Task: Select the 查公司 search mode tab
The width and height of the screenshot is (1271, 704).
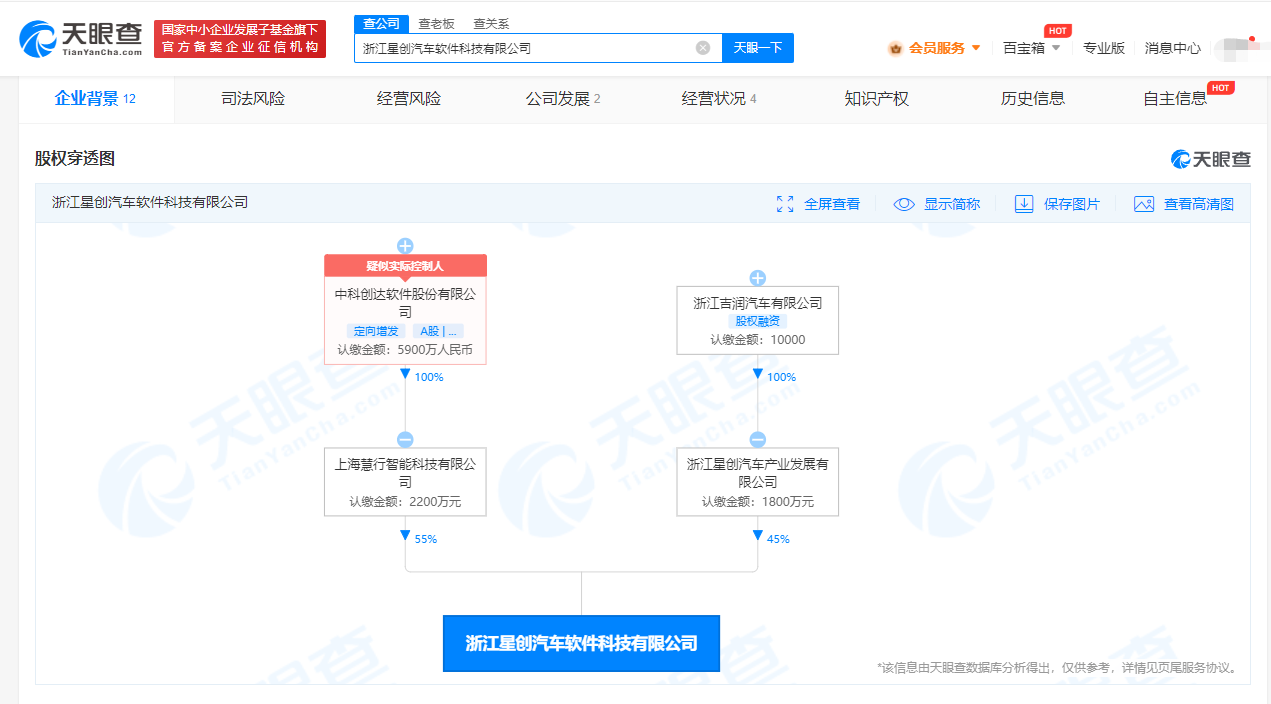Action: coord(381,24)
